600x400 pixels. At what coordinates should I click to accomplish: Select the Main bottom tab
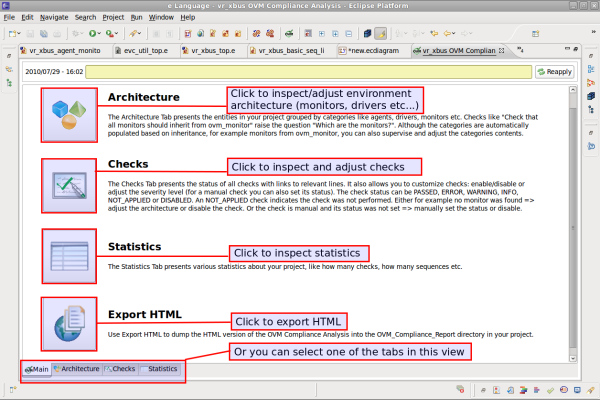point(37,369)
